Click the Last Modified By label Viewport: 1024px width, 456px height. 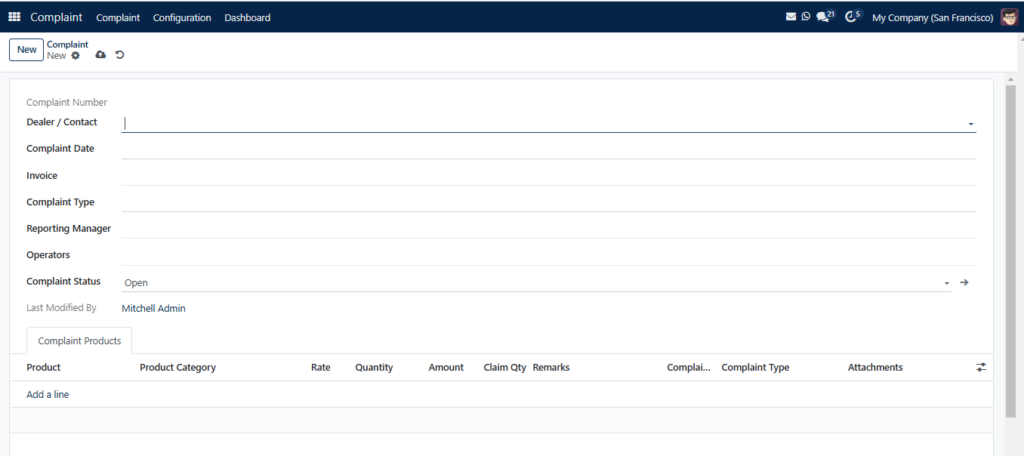tap(61, 307)
